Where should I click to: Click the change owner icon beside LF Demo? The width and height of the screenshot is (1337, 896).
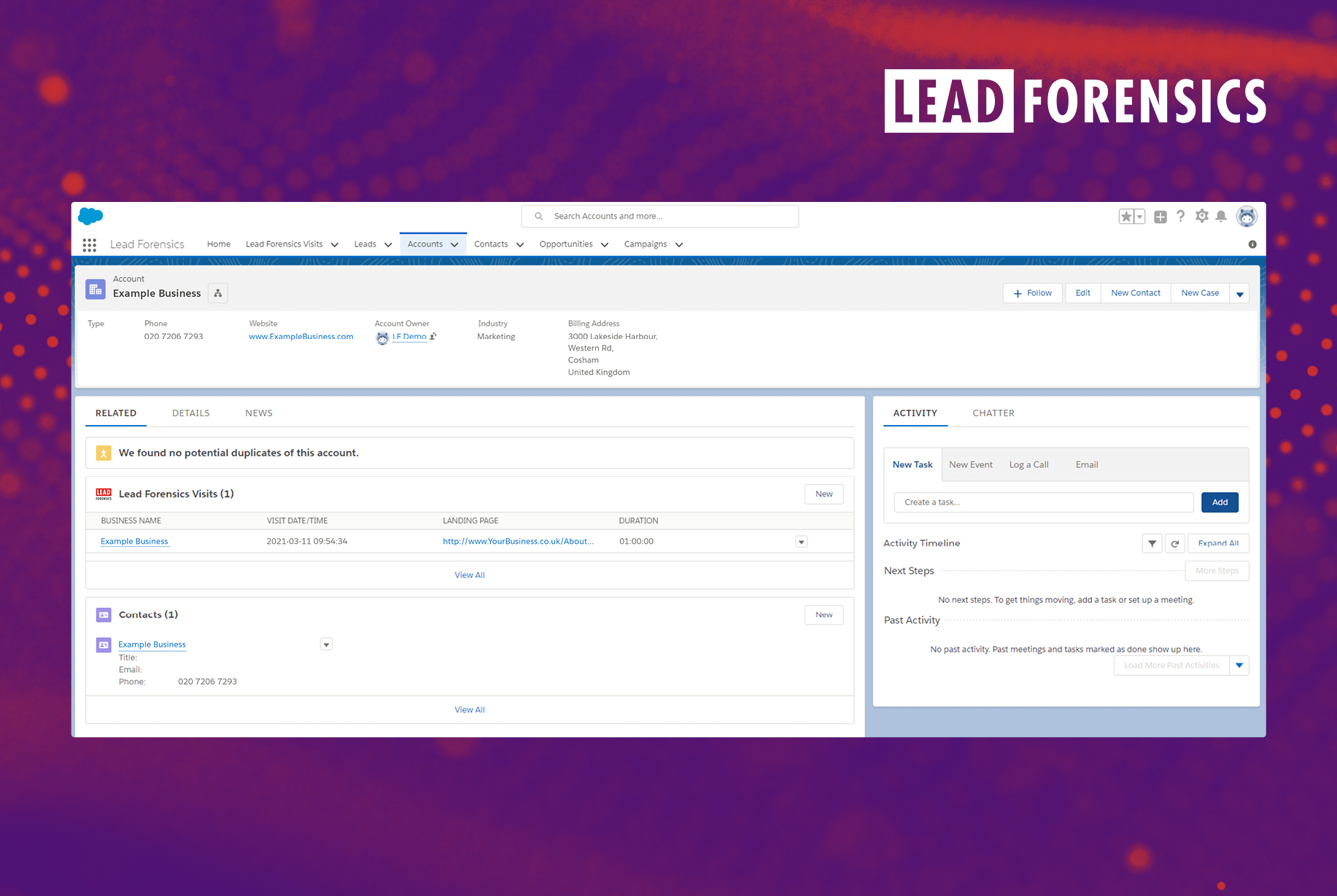click(x=433, y=337)
